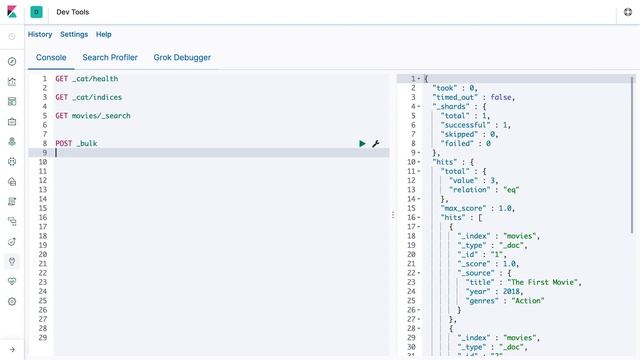Open Dashboard icon in sidebar
This screenshot has height=360, width=640.
(x=12, y=102)
